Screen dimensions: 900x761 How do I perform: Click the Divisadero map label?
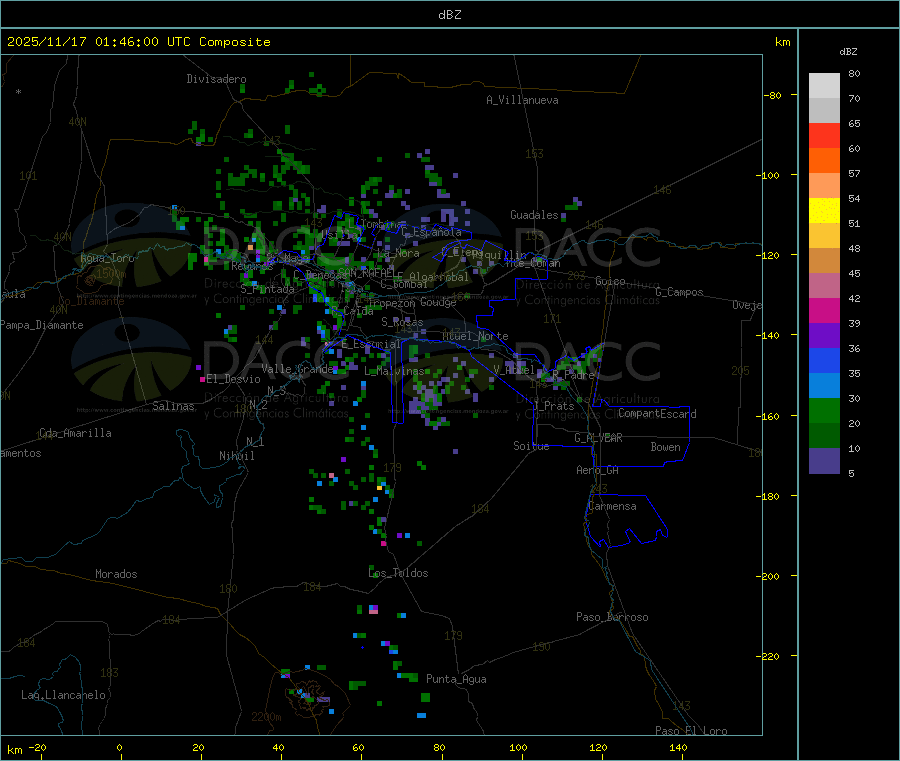(x=216, y=79)
